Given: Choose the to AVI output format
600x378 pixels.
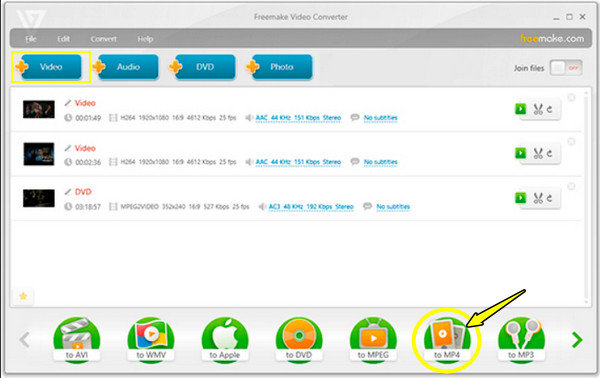Looking at the screenshot, I should (x=77, y=339).
